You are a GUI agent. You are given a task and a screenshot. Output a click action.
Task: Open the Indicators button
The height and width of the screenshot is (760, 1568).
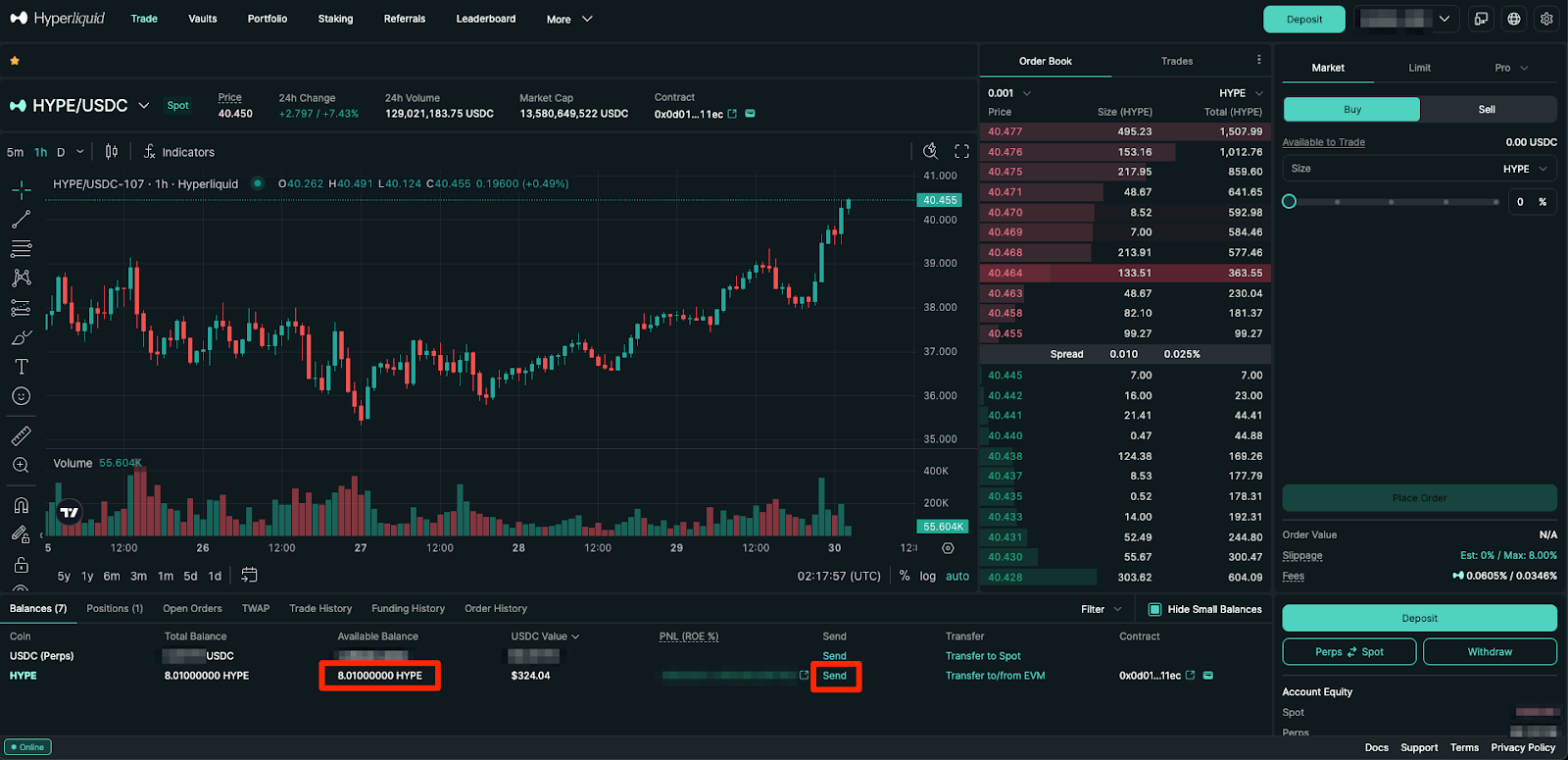coord(179,151)
